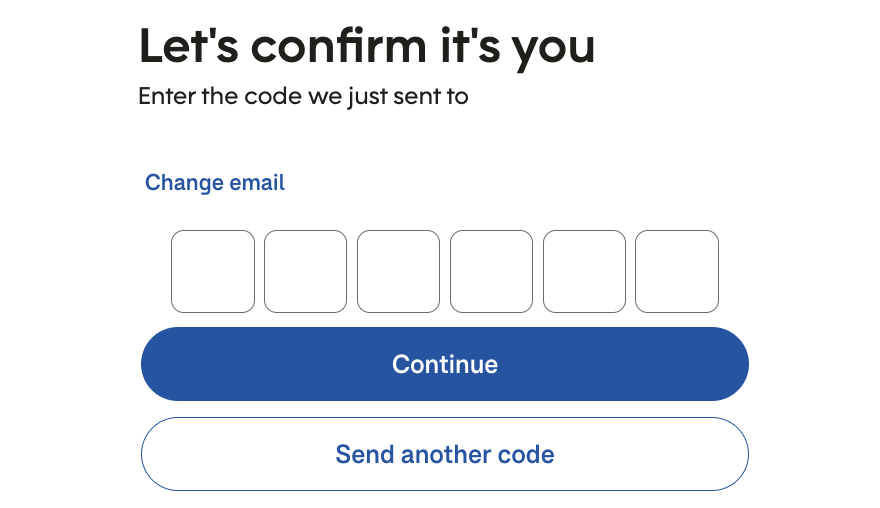Focus the first code digit box
880x508 pixels.
(x=213, y=271)
